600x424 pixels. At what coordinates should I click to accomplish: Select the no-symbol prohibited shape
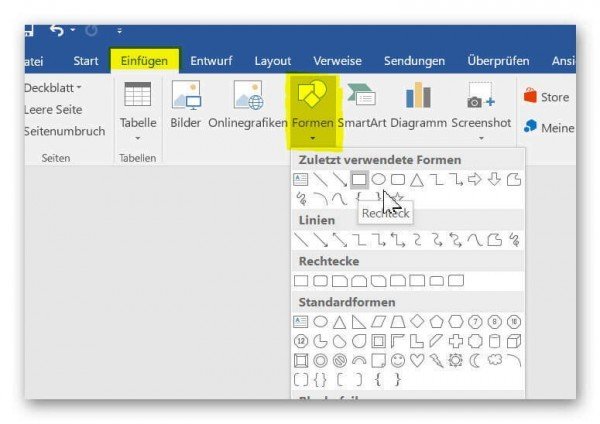click(340, 360)
